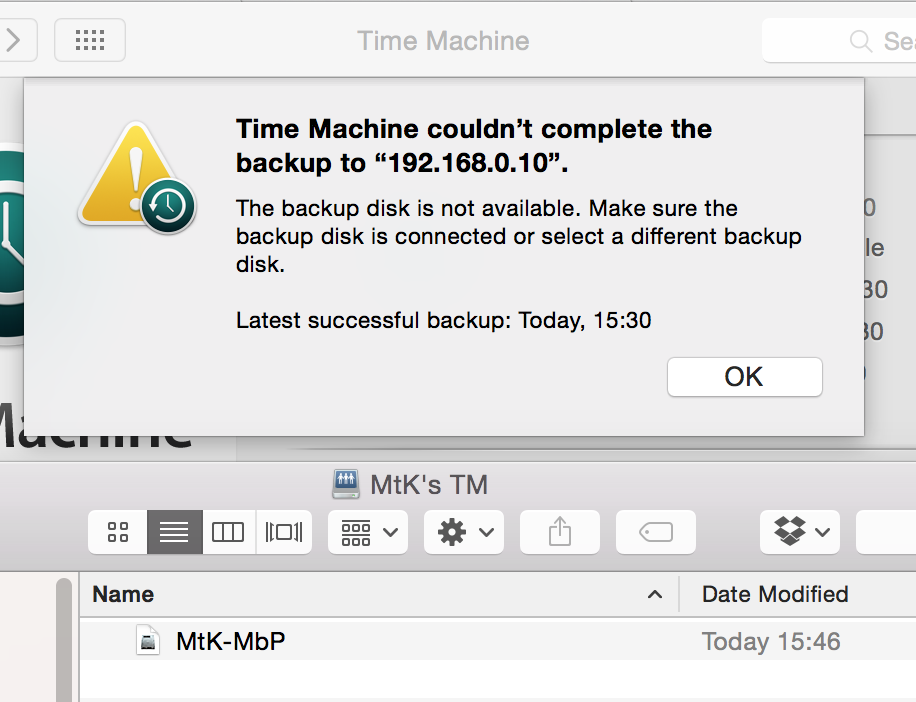This screenshot has height=702, width=916.
Task: Click the Edit Tags button
Action: (655, 532)
